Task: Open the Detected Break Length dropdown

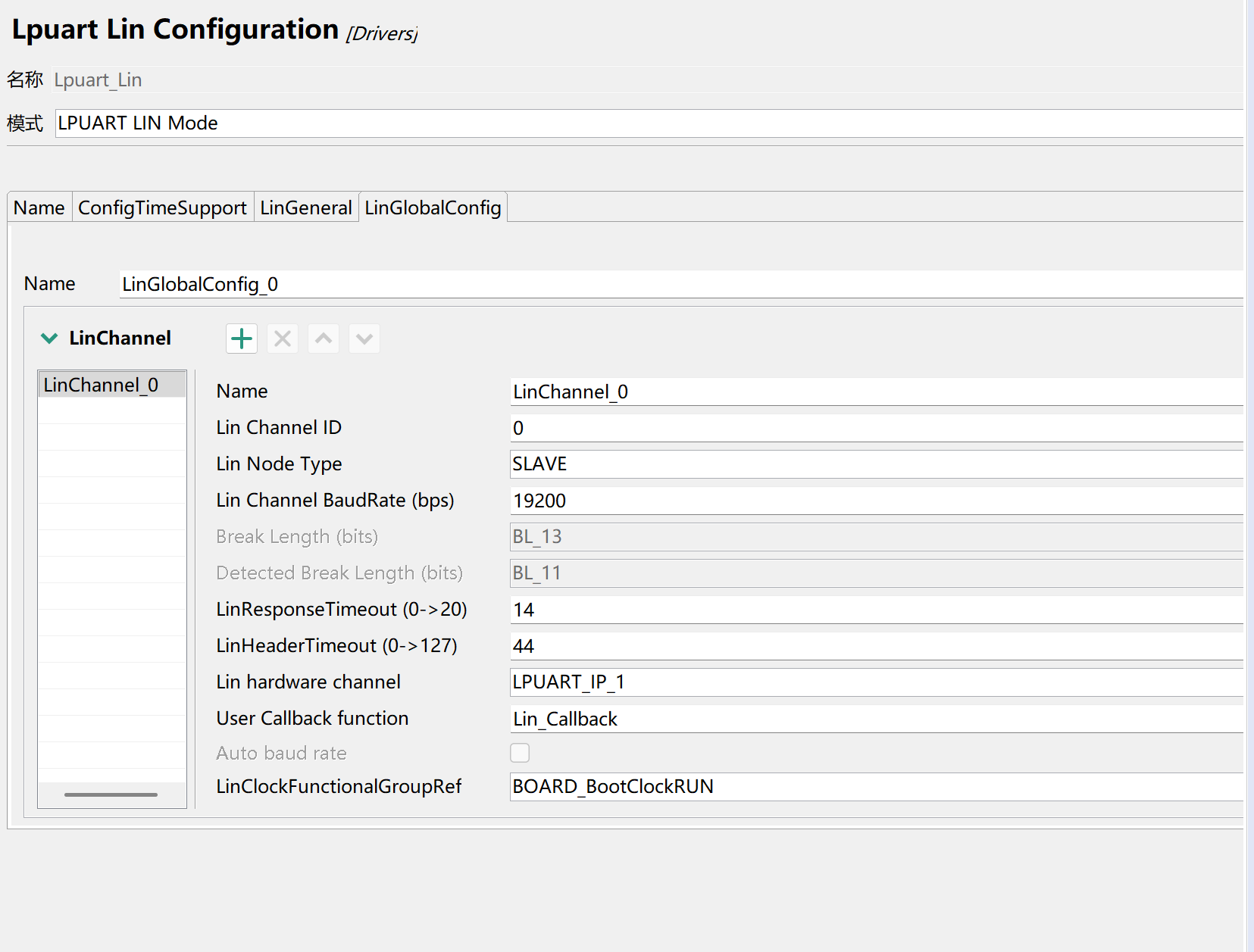Action: click(877, 573)
